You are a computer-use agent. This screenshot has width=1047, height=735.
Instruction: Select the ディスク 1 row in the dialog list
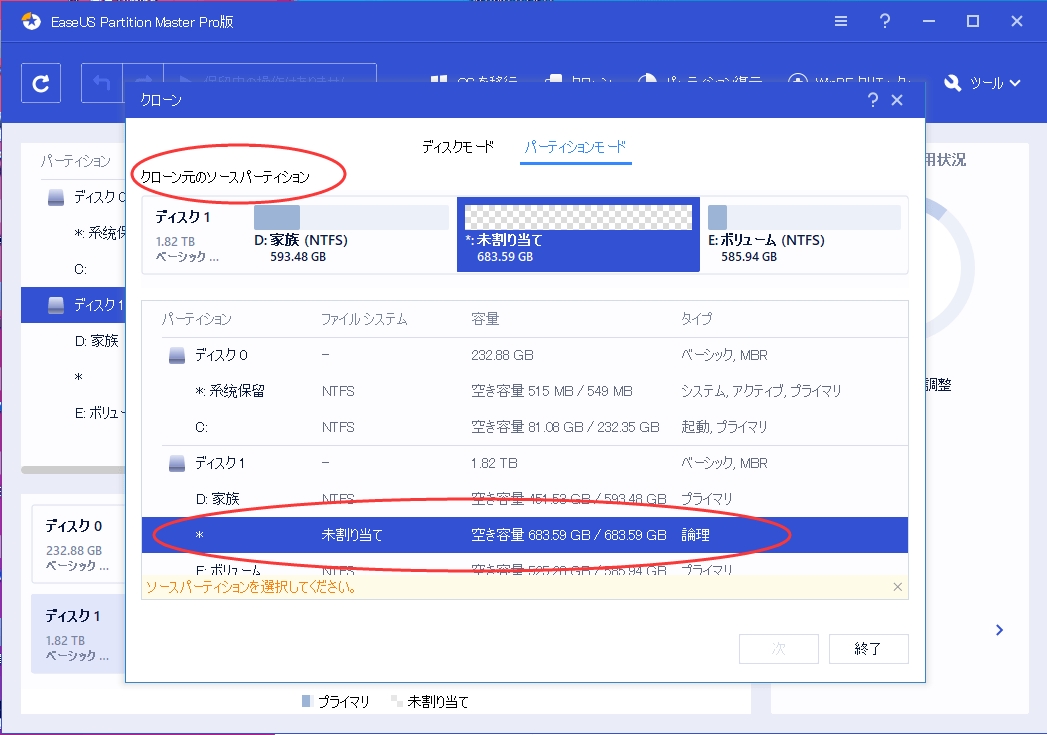click(x=525, y=463)
